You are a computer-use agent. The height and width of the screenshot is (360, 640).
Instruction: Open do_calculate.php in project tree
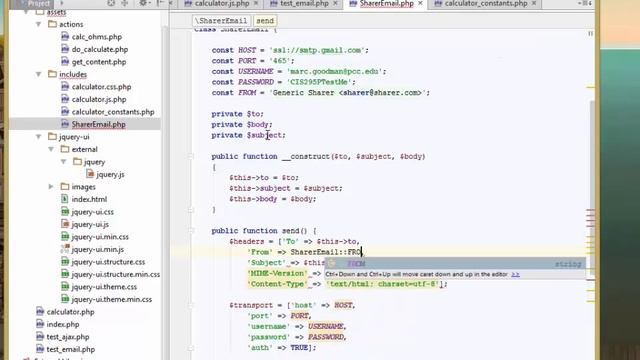[x=100, y=49]
